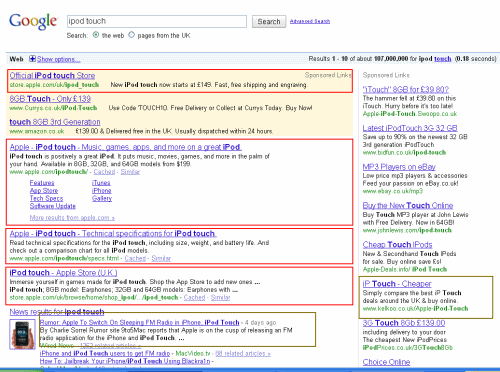Open the Software Update sitelink

pyautogui.click(x=53, y=206)
